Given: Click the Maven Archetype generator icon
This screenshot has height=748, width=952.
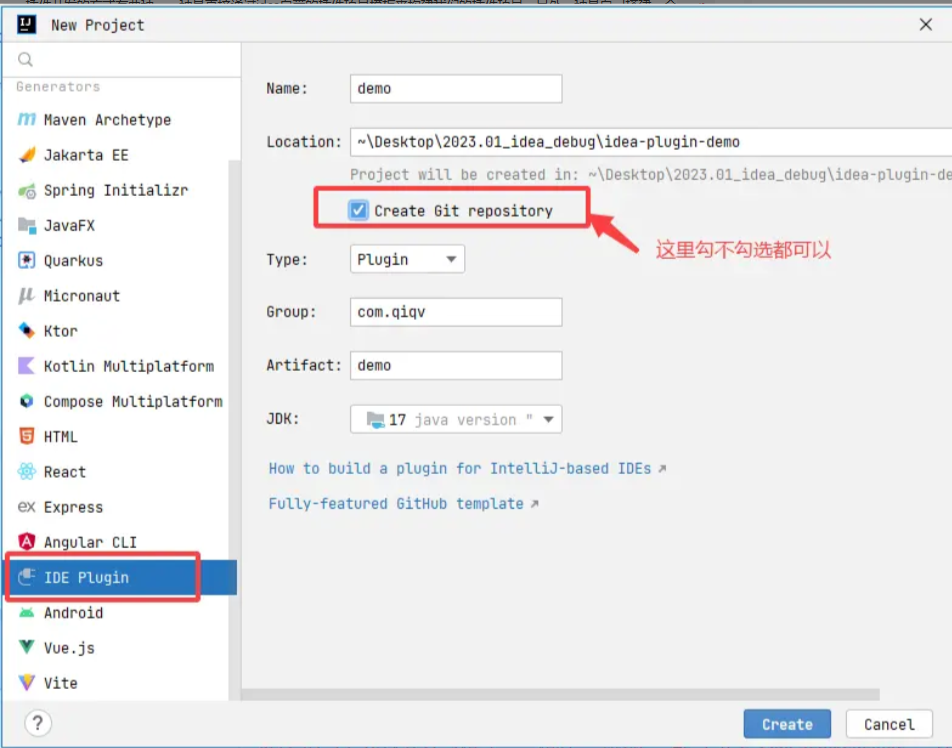Looking at the screenshot, I should (x=27, y=119).
